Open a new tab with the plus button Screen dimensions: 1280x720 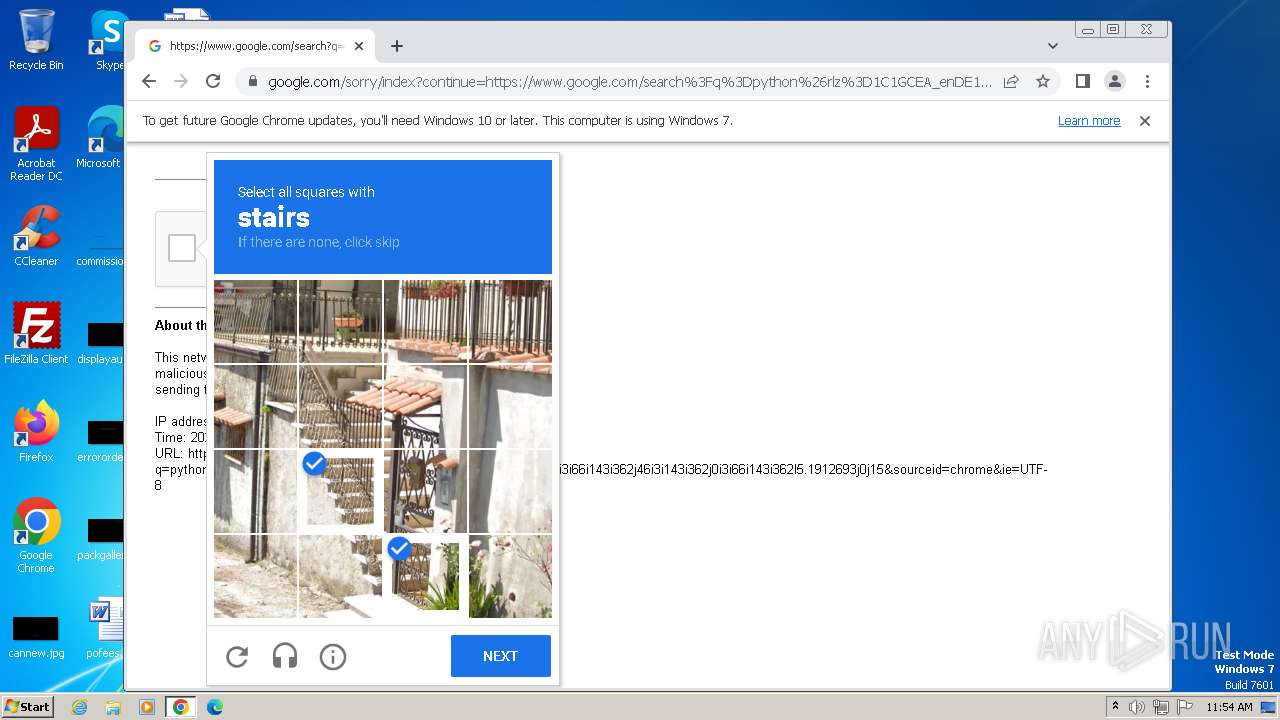[x=397, y=46]
